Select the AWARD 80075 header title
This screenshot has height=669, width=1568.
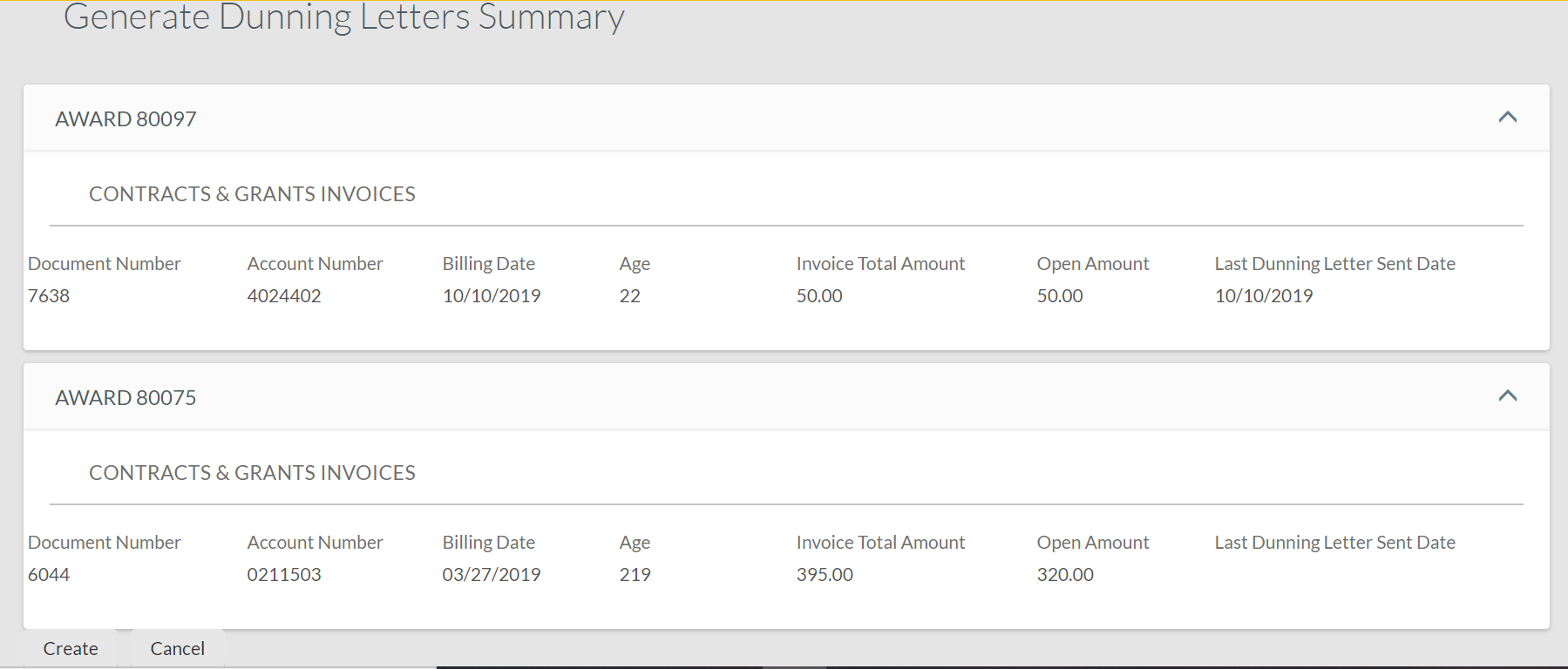(x=126, y=398)
